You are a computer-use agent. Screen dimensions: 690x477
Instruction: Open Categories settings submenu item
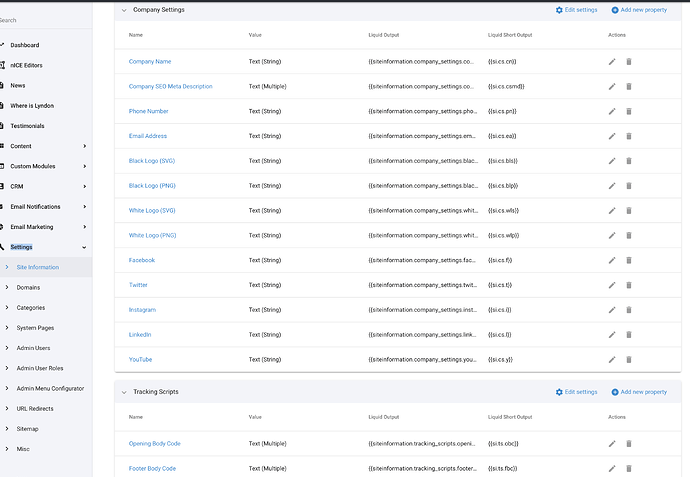click(x=31, y=308)
